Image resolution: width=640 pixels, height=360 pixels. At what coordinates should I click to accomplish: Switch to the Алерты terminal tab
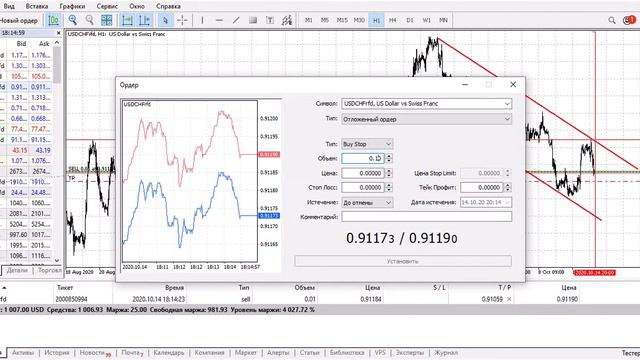(278, 353)
